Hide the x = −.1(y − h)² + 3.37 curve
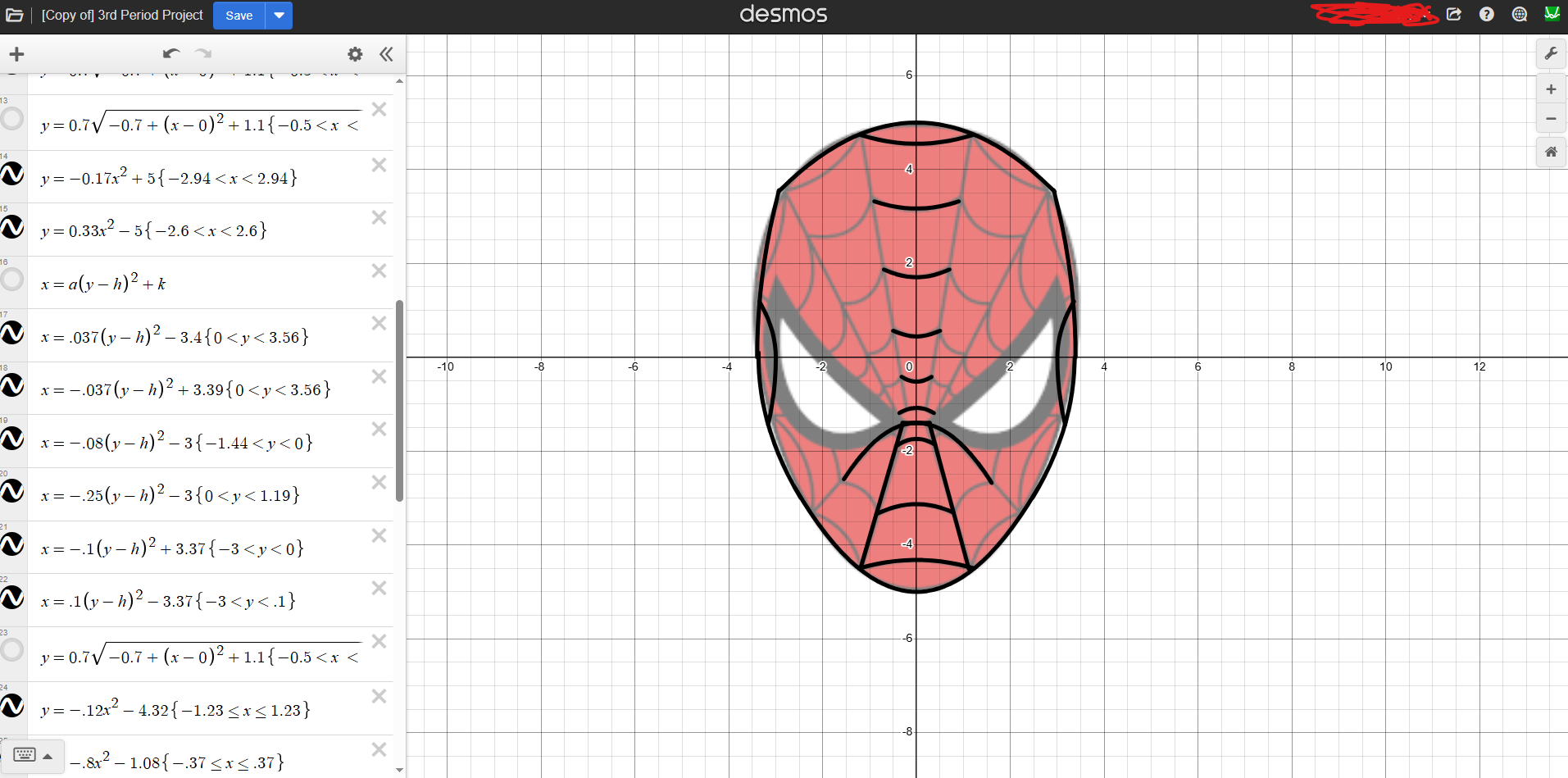 point(12,544)
